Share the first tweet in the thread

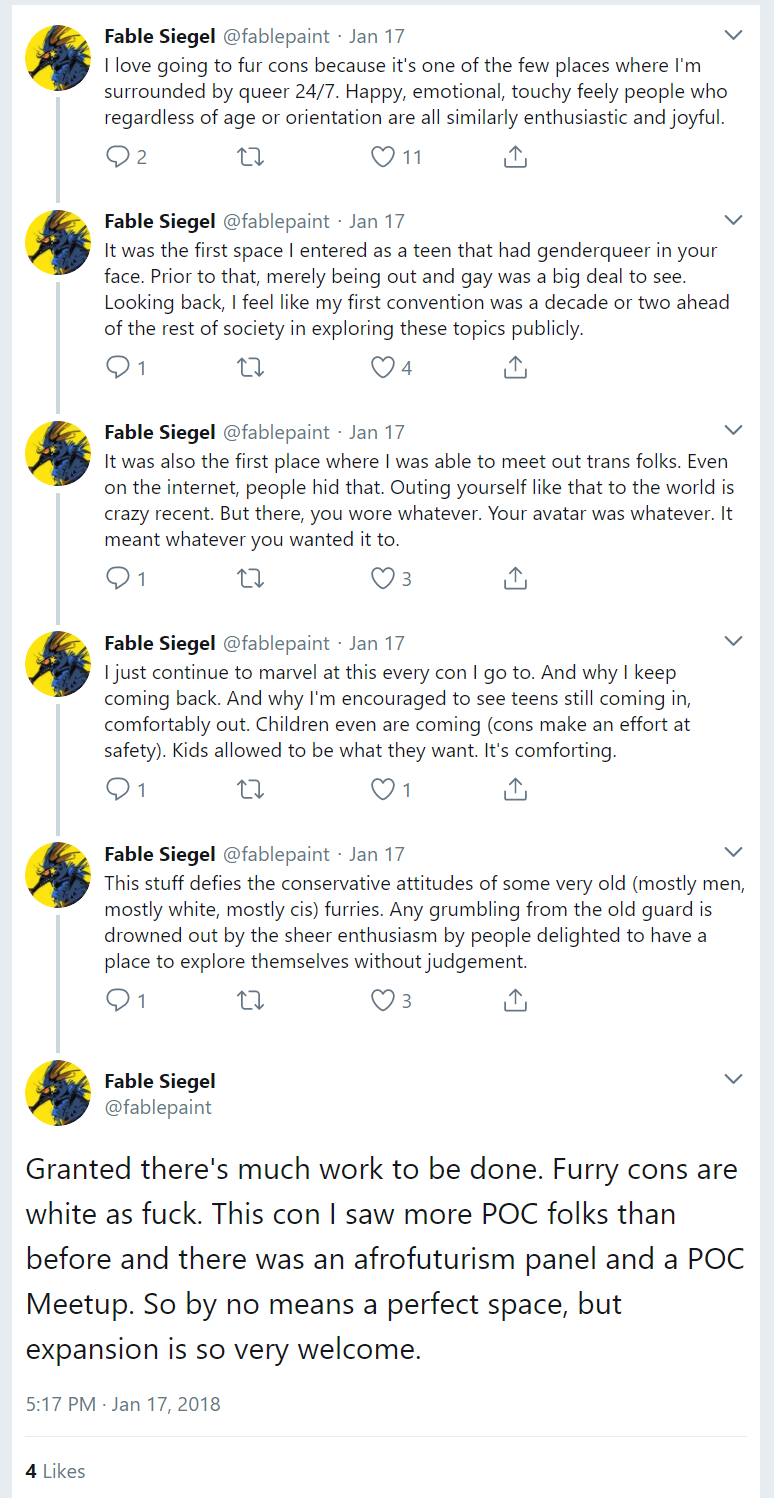(x=514, y=157)
